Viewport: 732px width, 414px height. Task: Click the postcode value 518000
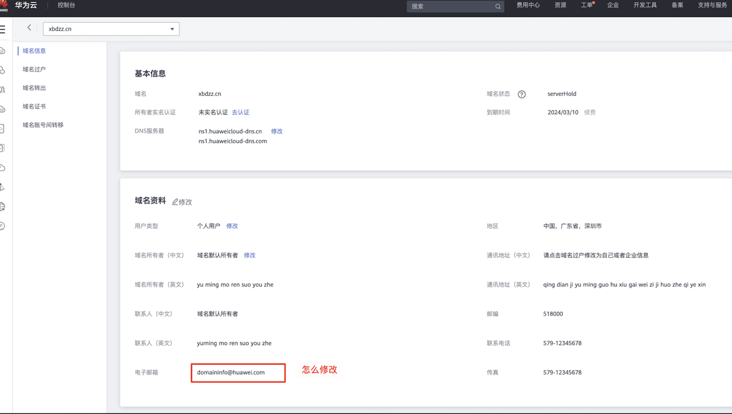click(x=553, y=314)
